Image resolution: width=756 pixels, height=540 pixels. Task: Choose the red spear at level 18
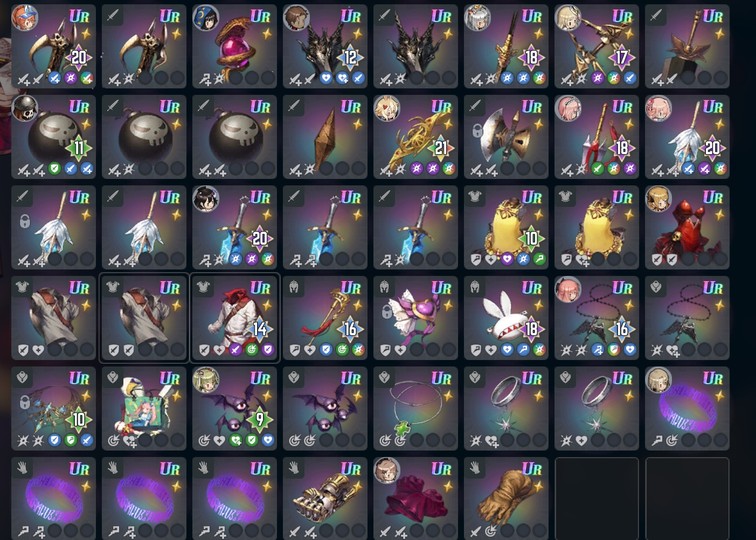(x=597, y=137)
